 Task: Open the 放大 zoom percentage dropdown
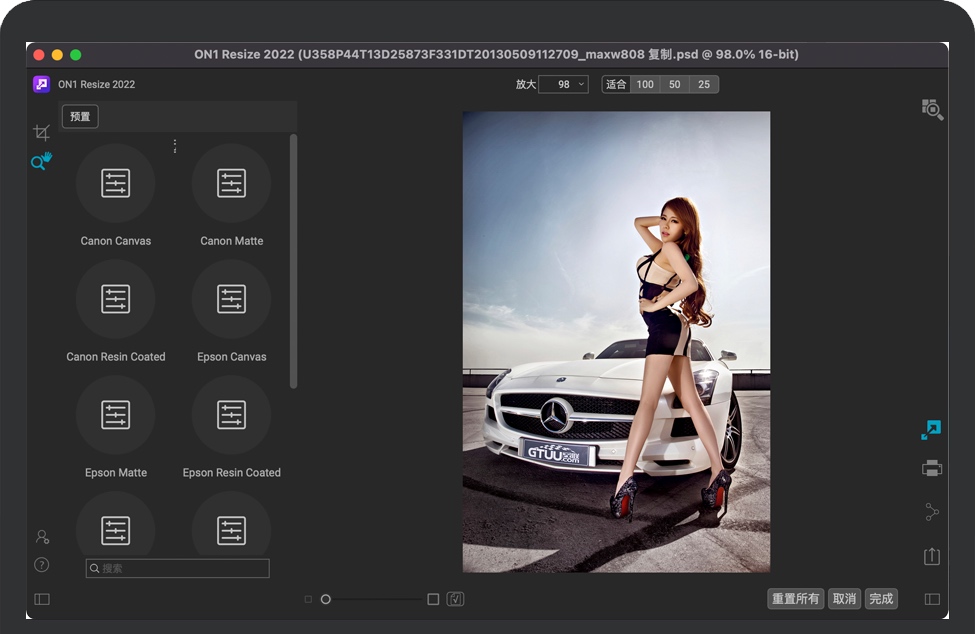564,85
